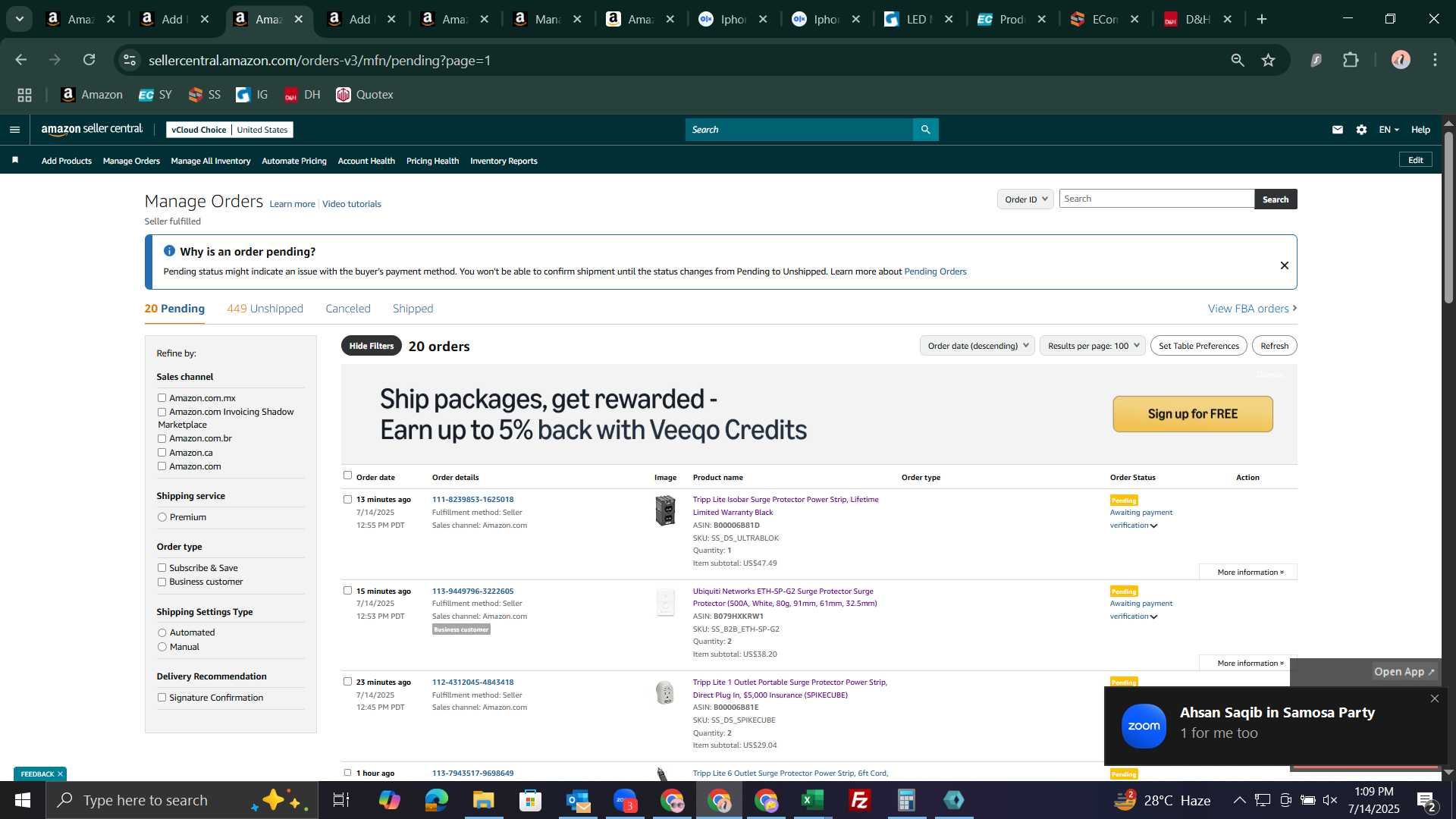This screenshot has height=819, width=1456.
Task: Click Set Table Preferences button
Action: point(1199,346)
